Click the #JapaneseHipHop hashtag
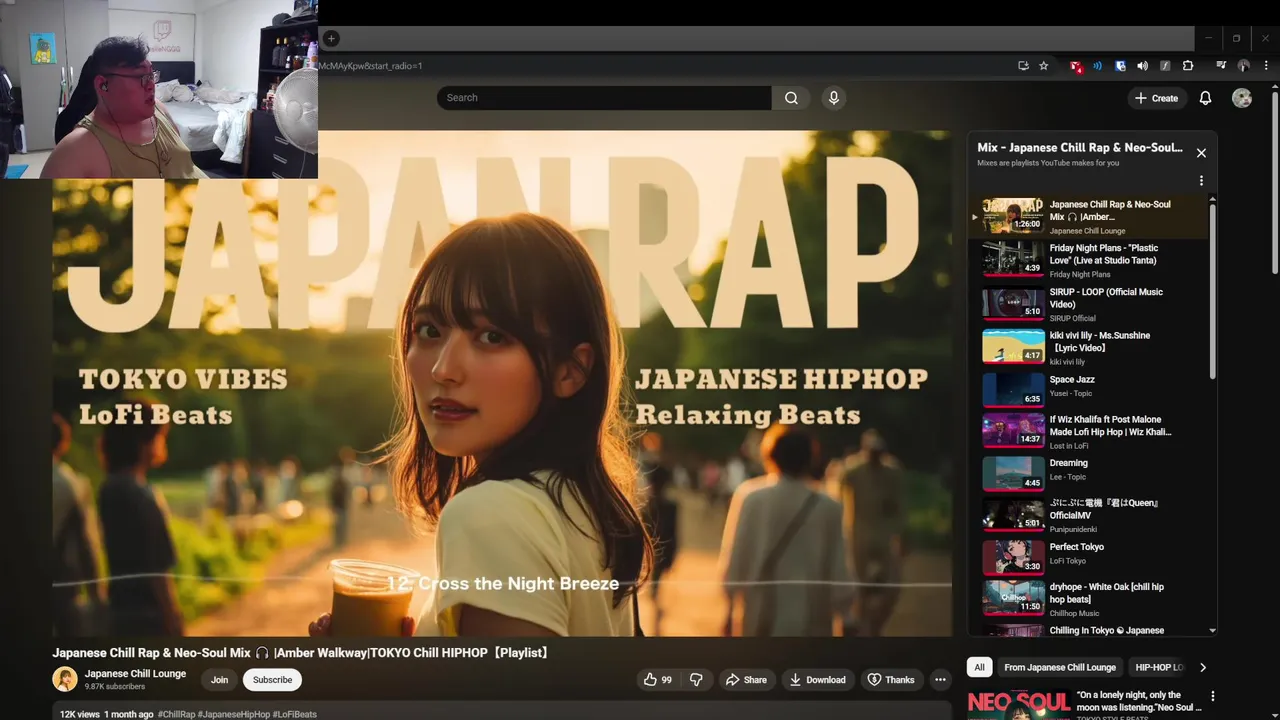 [234, 714]
